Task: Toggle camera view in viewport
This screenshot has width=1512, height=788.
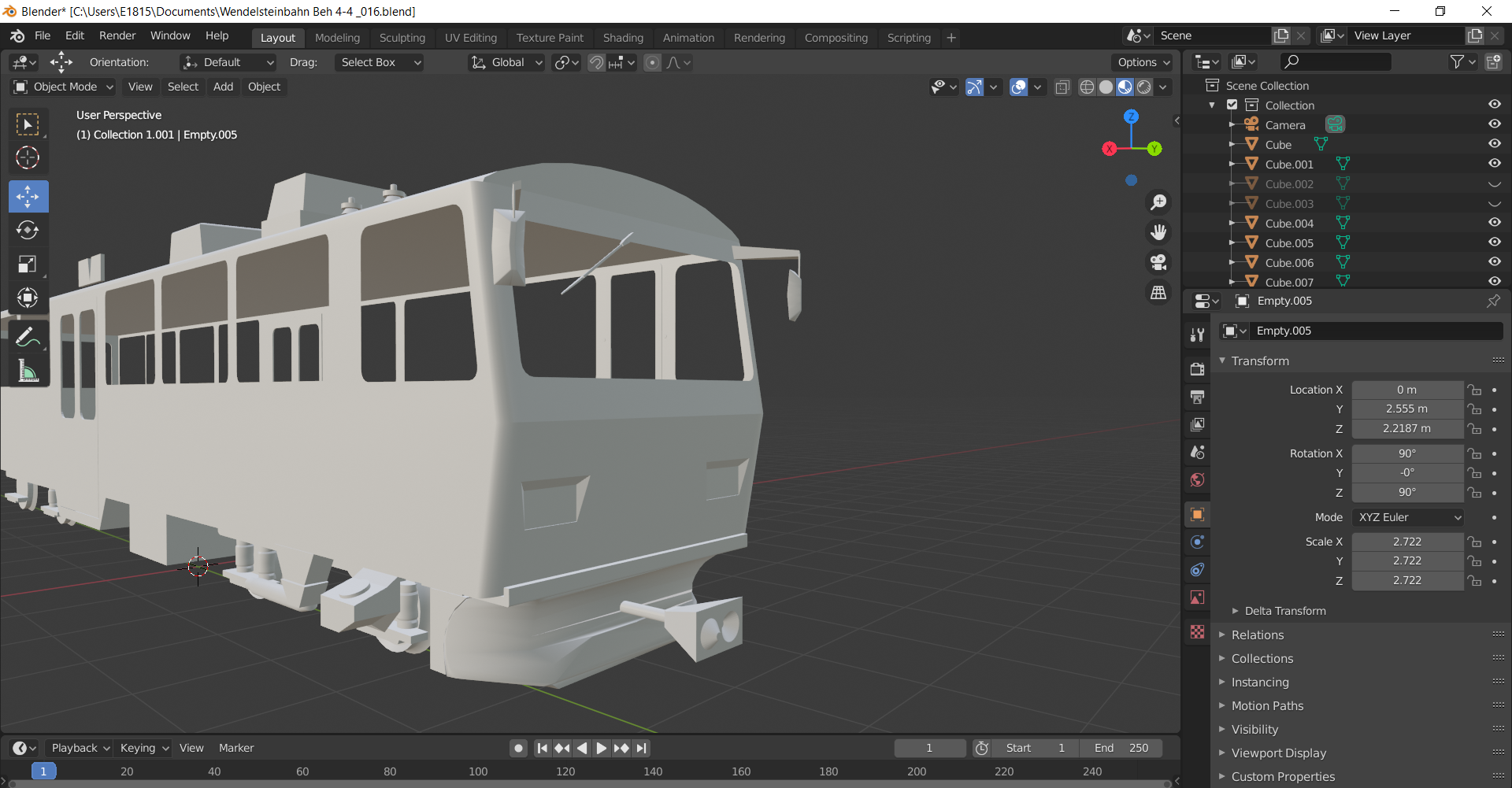Action: tap(1158, 262)
